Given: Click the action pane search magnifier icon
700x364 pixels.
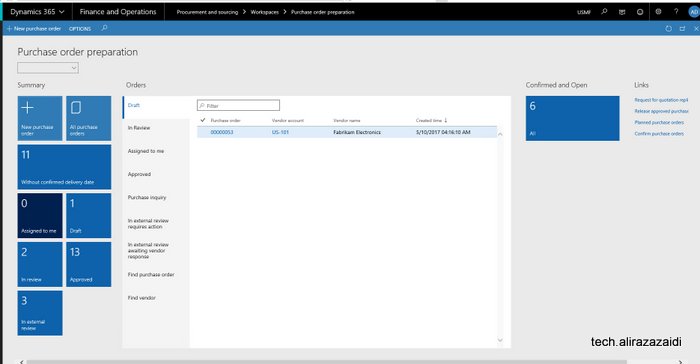Looking at the screenshot, I should click(104, 28).
